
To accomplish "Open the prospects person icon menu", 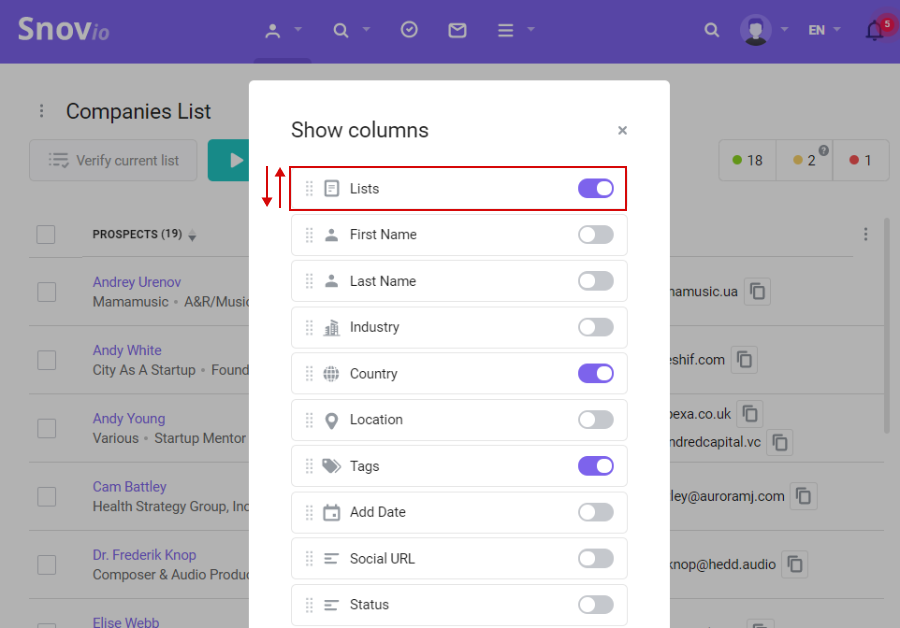I will 273,30.
